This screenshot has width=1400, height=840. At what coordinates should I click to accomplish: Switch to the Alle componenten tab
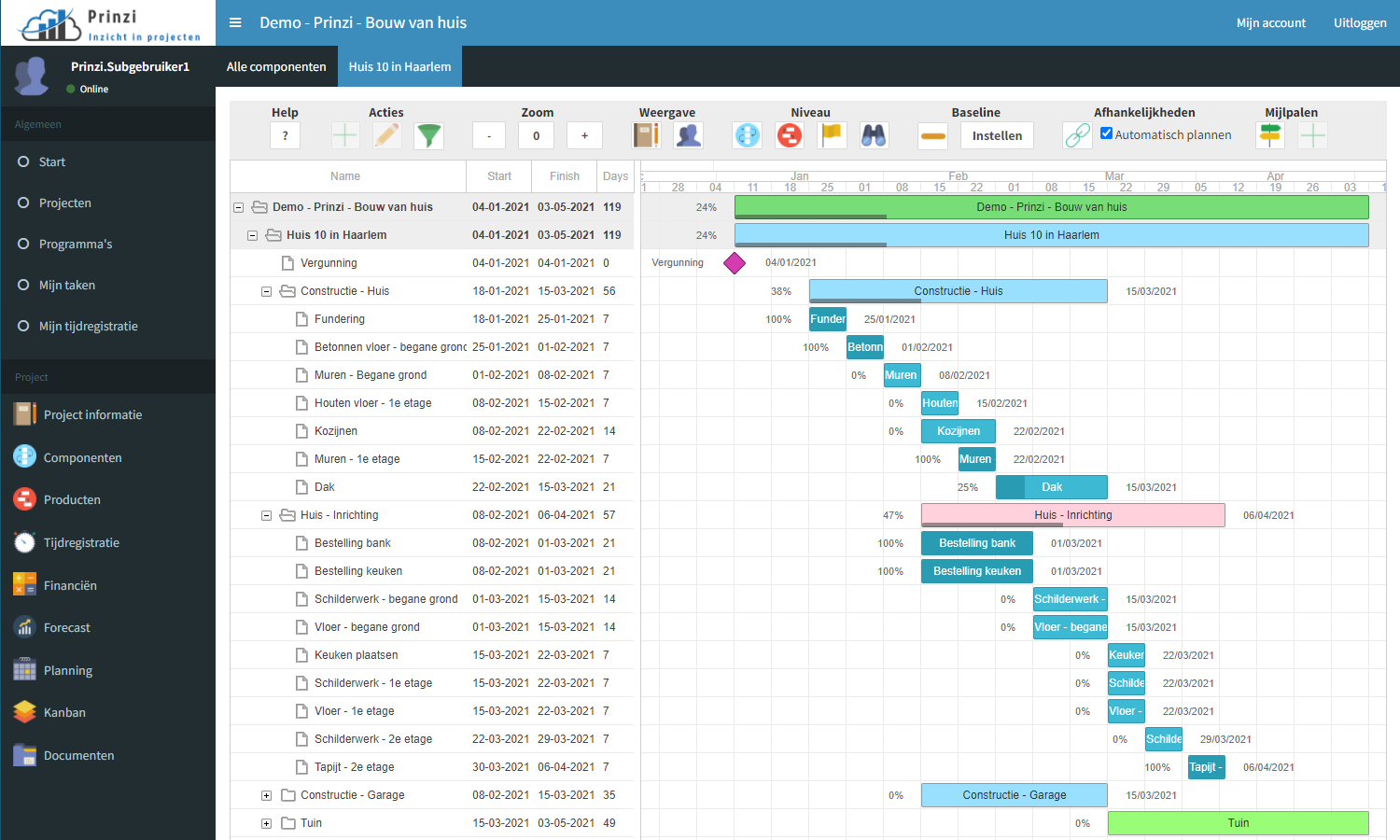coord(276,67)
